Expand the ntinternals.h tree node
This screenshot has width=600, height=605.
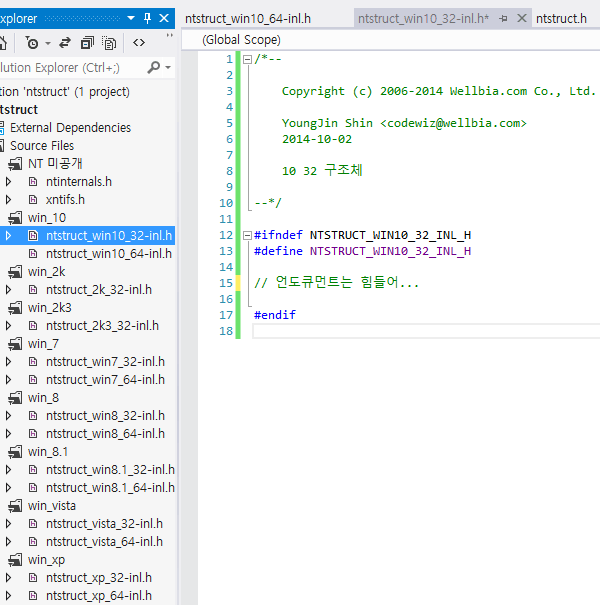[9, 182]
